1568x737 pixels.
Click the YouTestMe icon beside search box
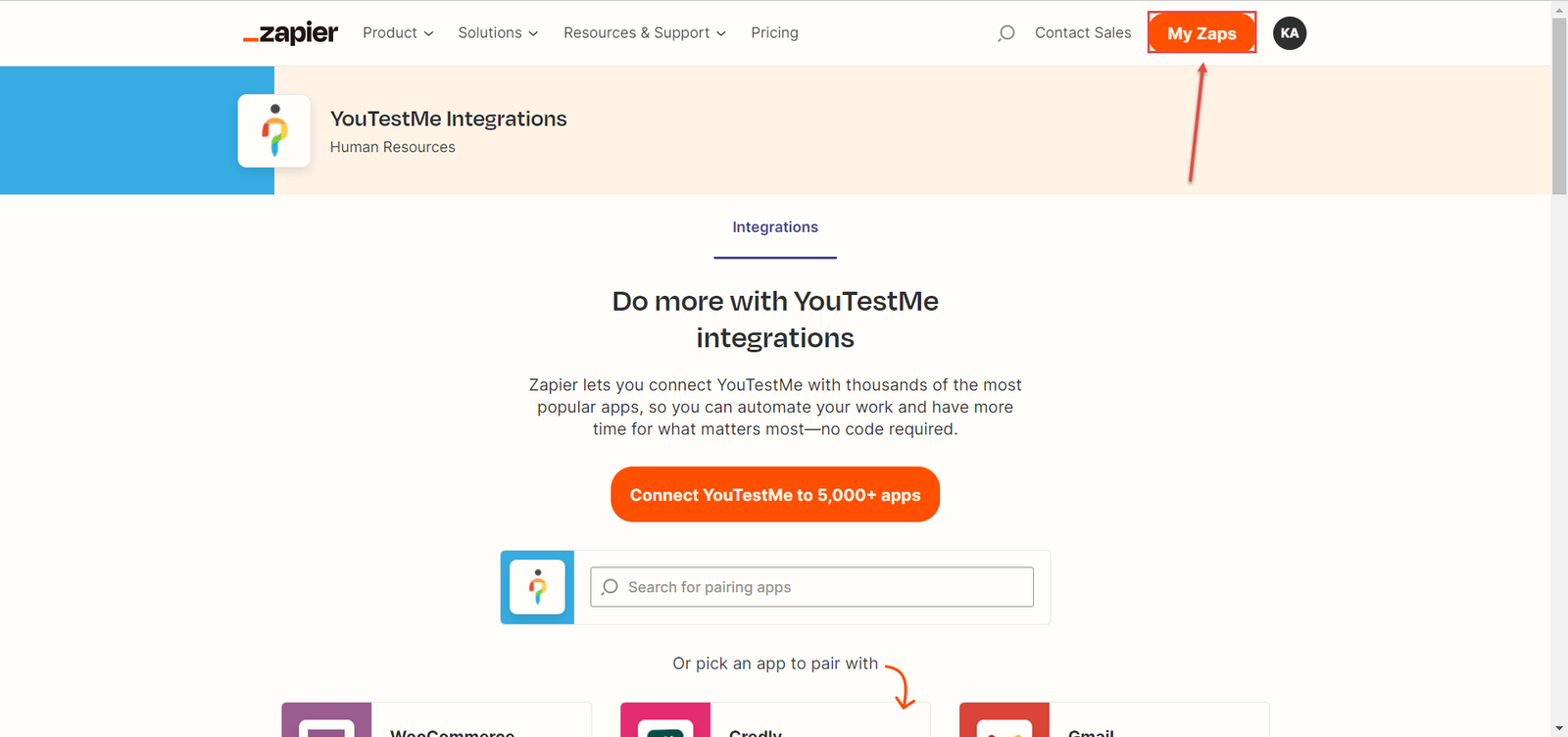pos(537,587)
